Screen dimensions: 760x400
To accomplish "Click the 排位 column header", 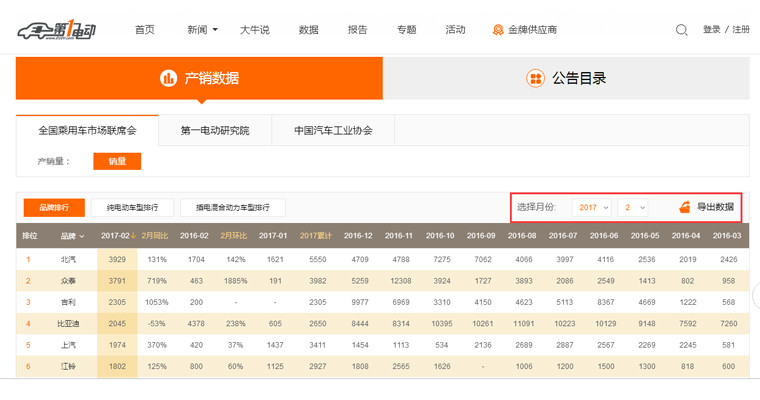I will (x=30, y=236).
